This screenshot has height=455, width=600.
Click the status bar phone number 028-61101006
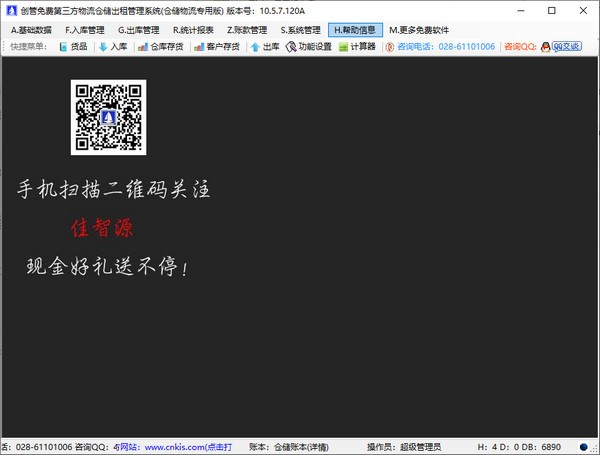44,447
